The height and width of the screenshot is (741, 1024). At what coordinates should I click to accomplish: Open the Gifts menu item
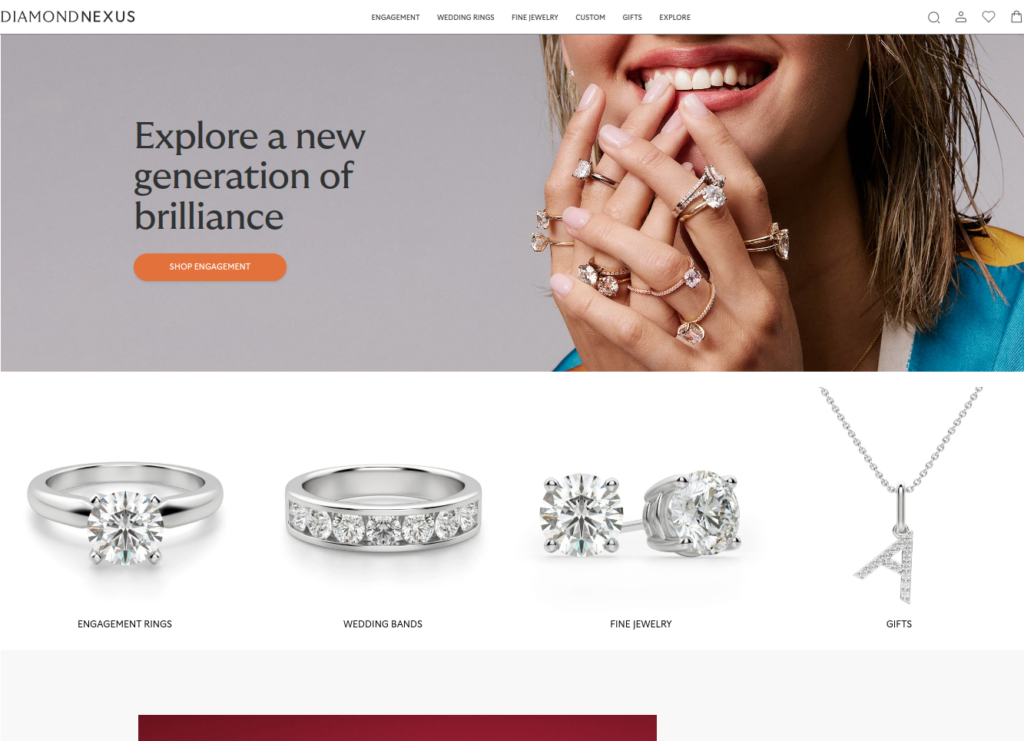pyautogui.click(x=632, y=18)
